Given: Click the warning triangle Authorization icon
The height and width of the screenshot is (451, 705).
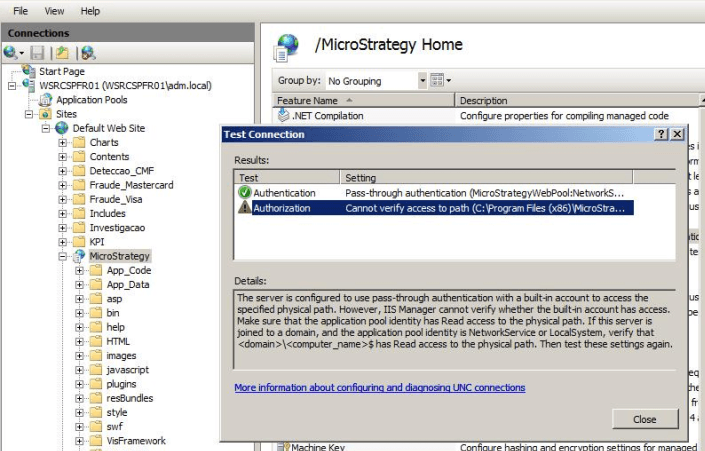Looking at the screenshot, I should point(245,207).
